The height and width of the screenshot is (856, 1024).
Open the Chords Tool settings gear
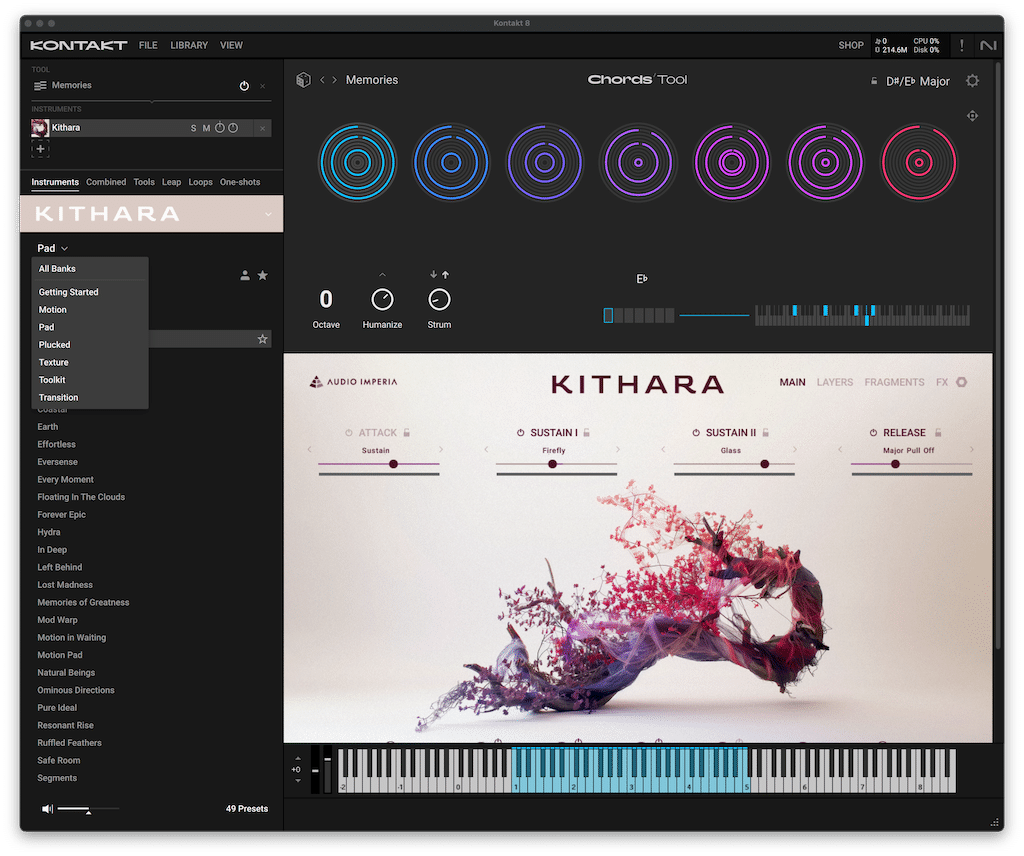[x=972, y=81]
